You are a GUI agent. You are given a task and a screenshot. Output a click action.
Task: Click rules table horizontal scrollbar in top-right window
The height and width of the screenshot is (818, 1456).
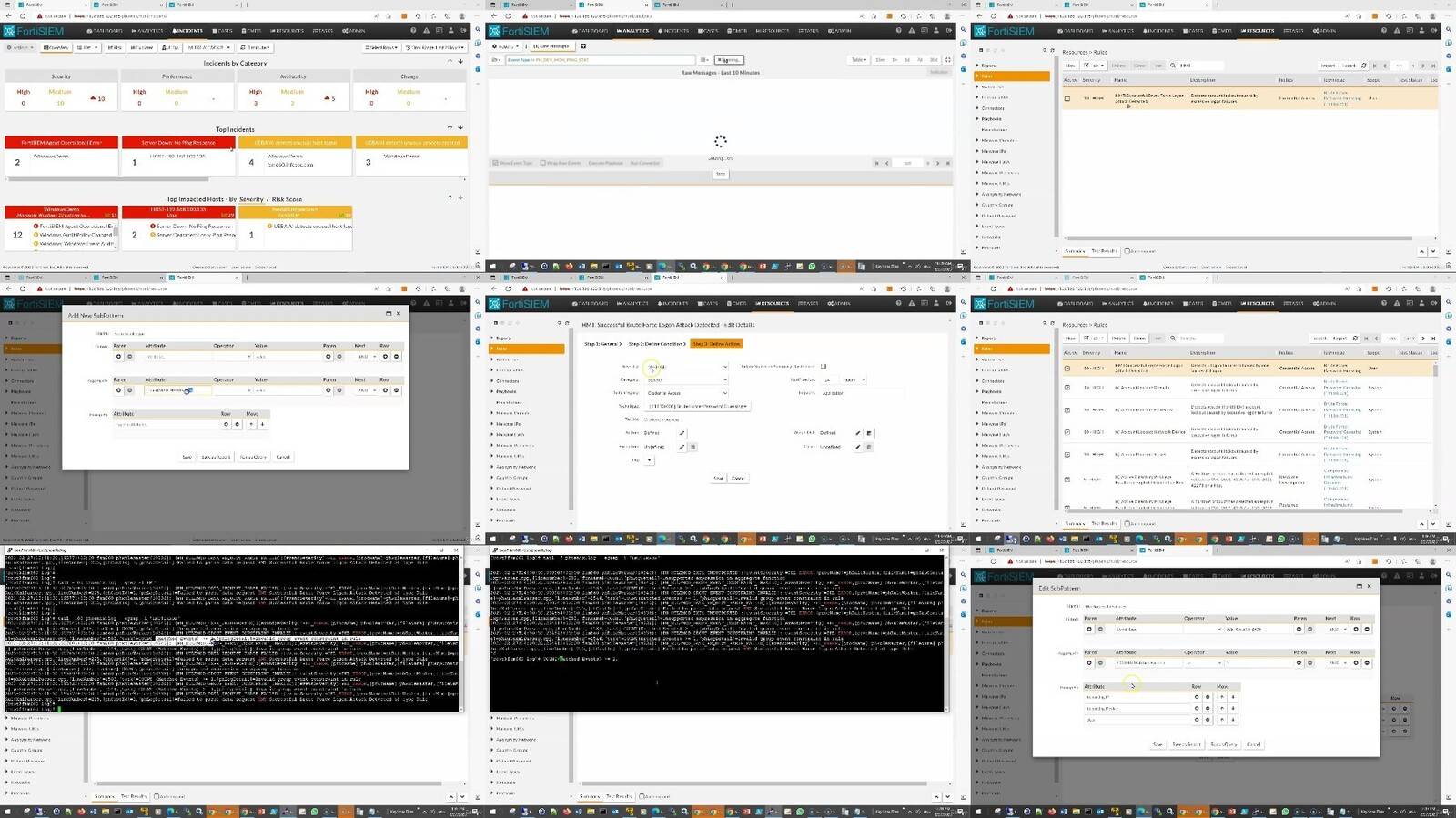coord(1241,238)
